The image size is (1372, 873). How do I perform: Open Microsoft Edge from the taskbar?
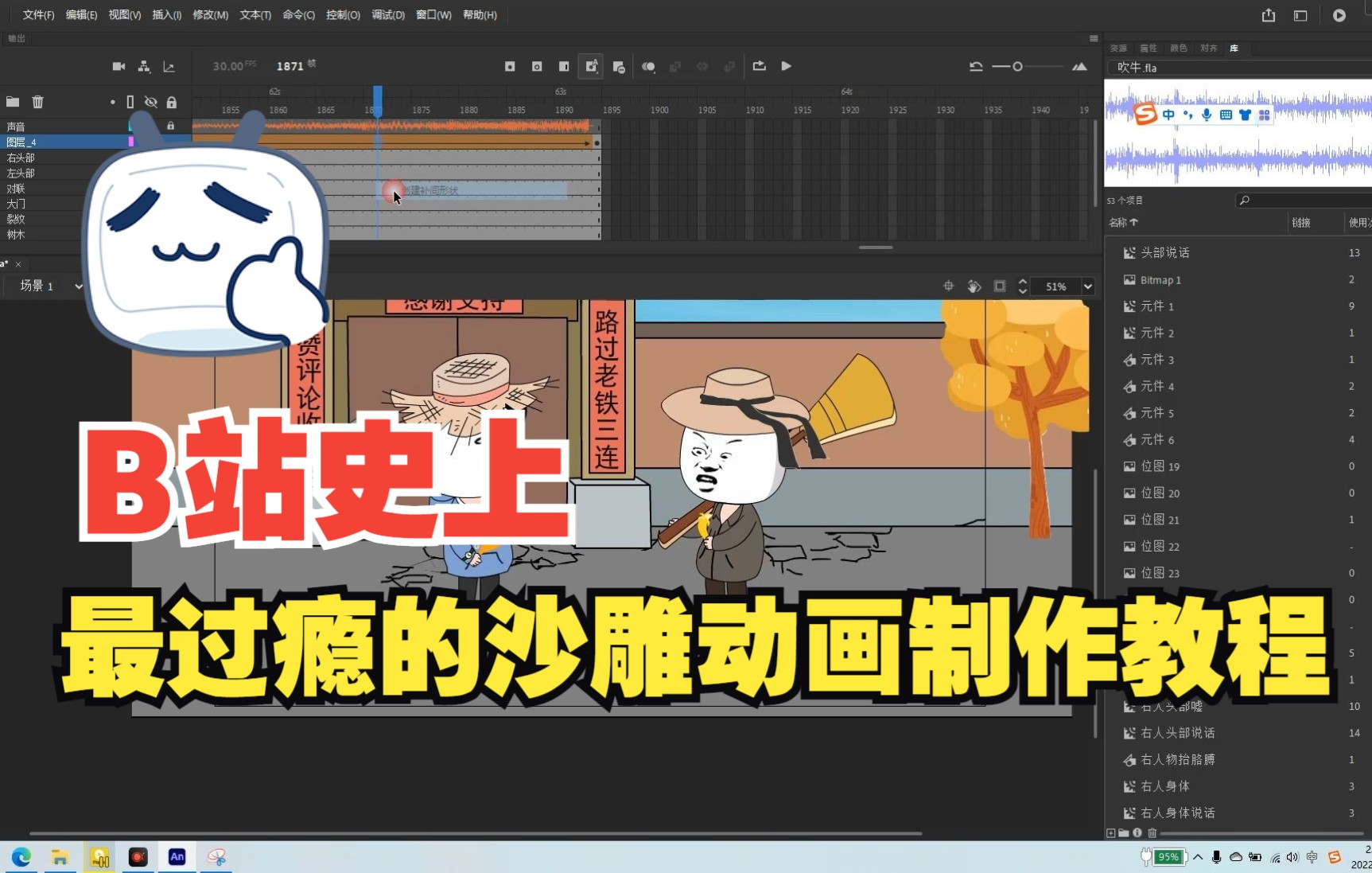pos(21,857)
